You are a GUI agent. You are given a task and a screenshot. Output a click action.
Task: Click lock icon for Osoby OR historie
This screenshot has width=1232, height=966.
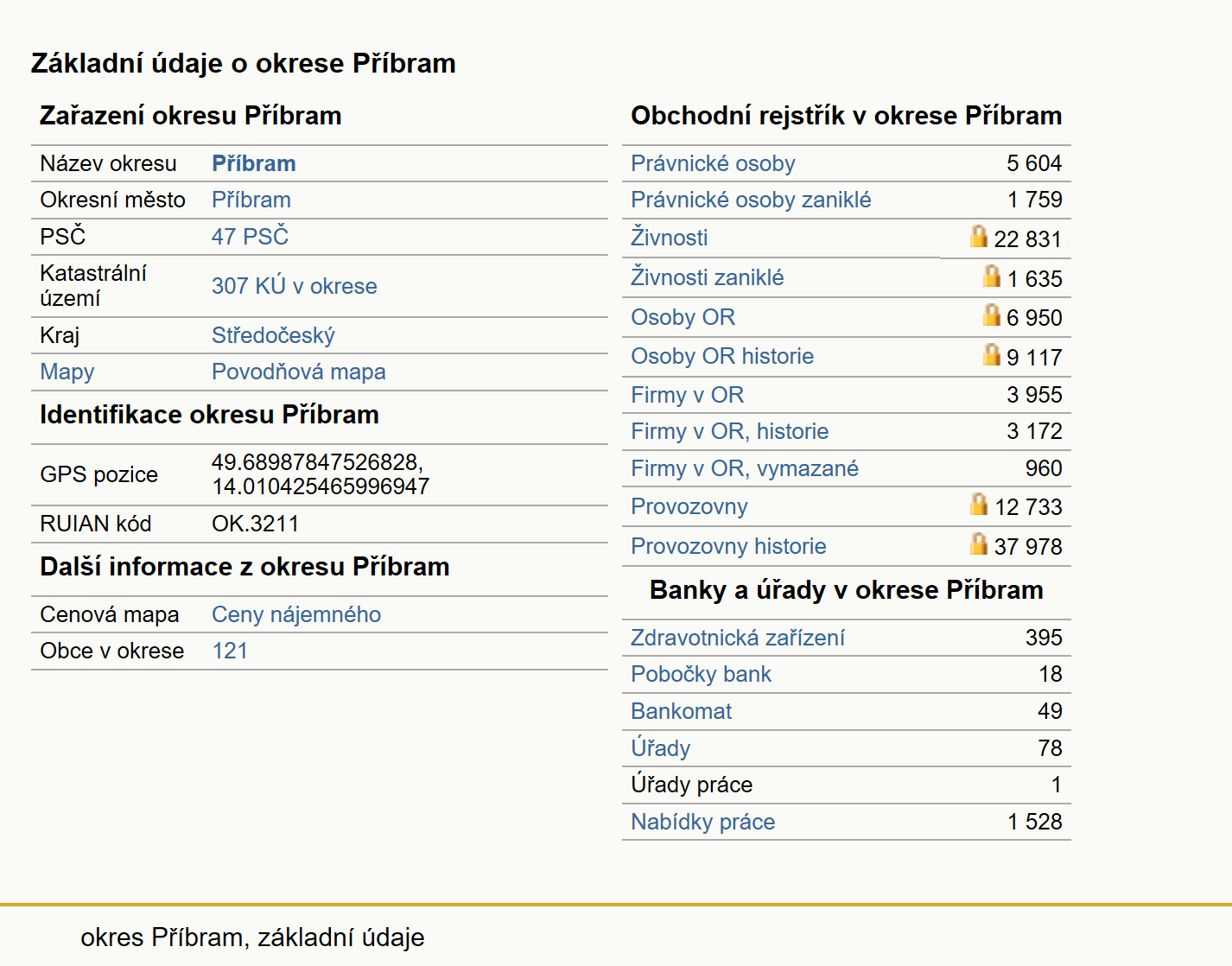(992, 354)
